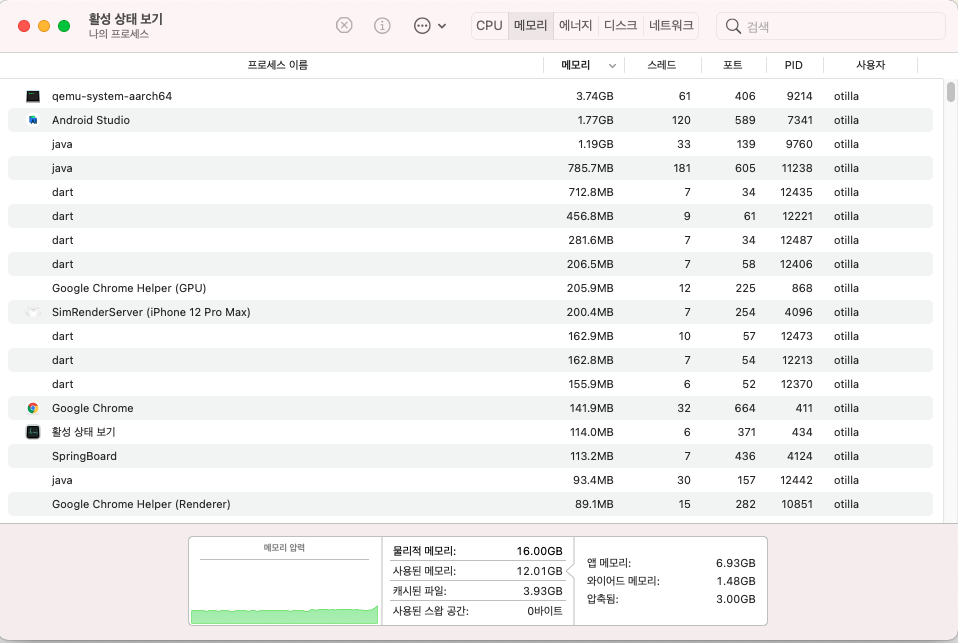Select dart process with PID 12473
The image size is (958, 643).
470,336
